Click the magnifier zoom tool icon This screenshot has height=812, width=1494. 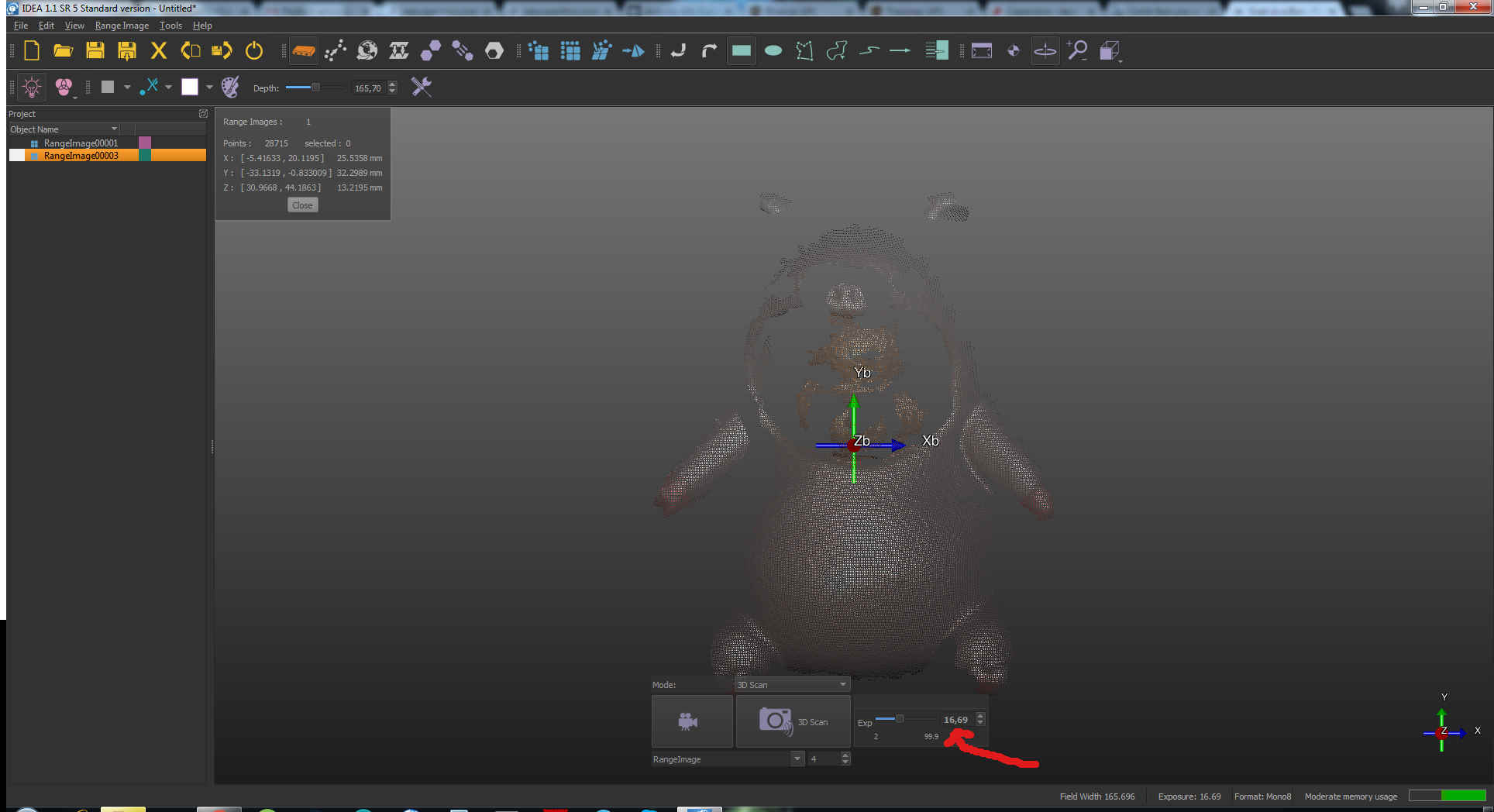pyautogui.click(x=1076, y=51)
